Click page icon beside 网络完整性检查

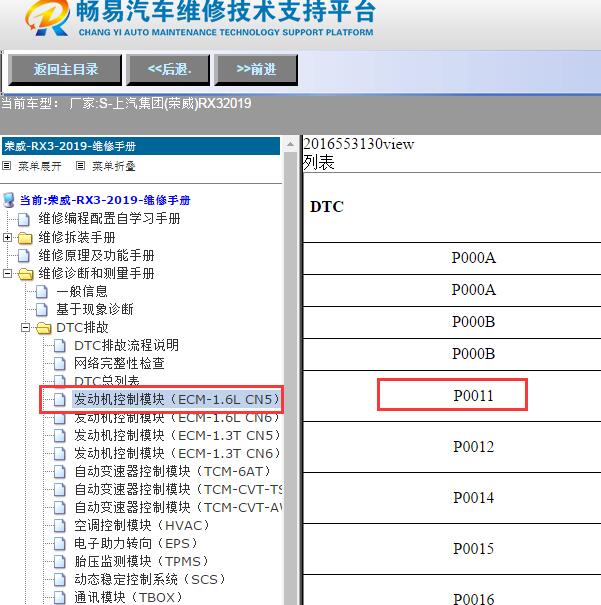(59, 363)
